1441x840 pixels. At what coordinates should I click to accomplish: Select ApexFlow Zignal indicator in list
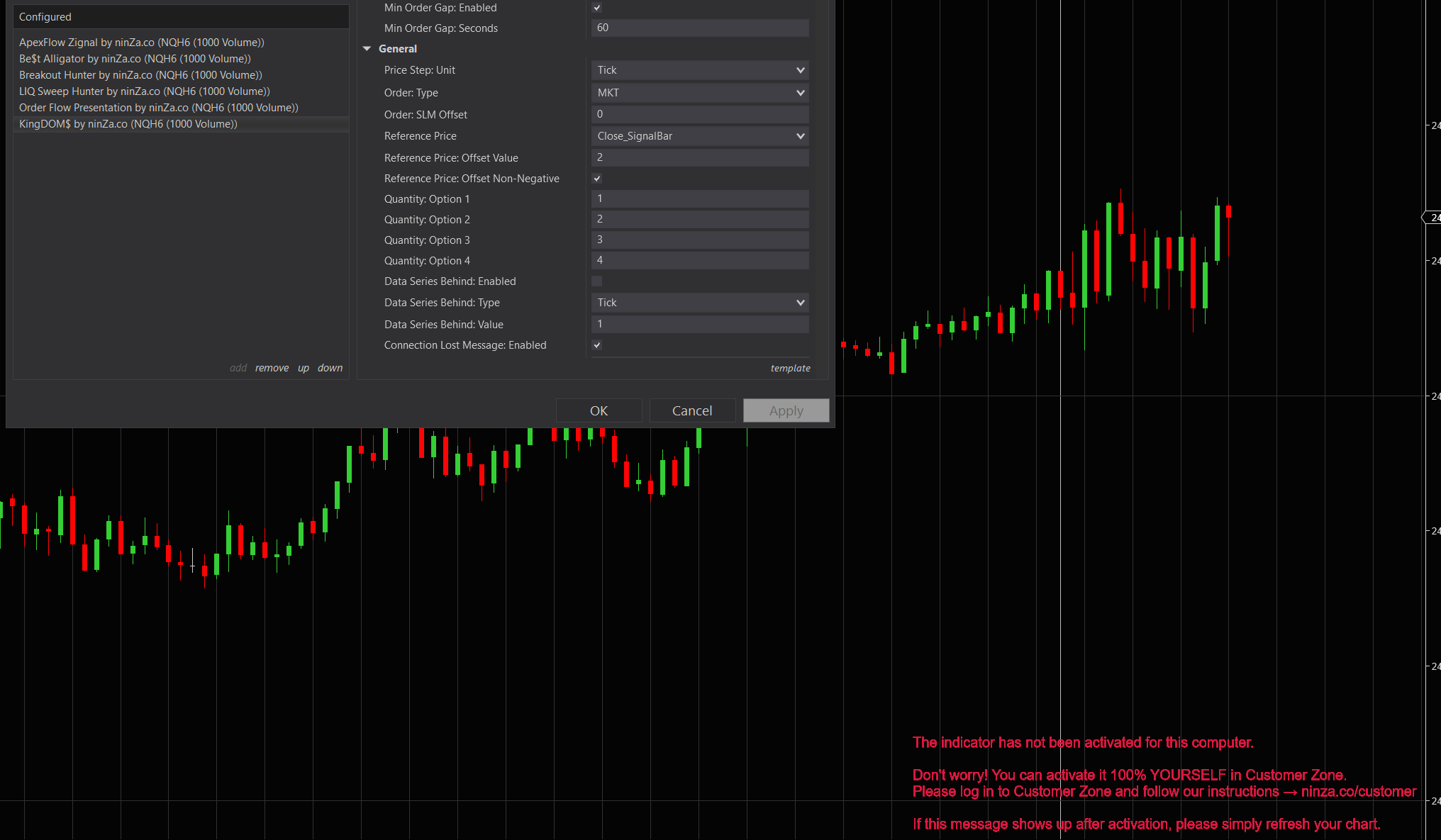coord(142,43)
